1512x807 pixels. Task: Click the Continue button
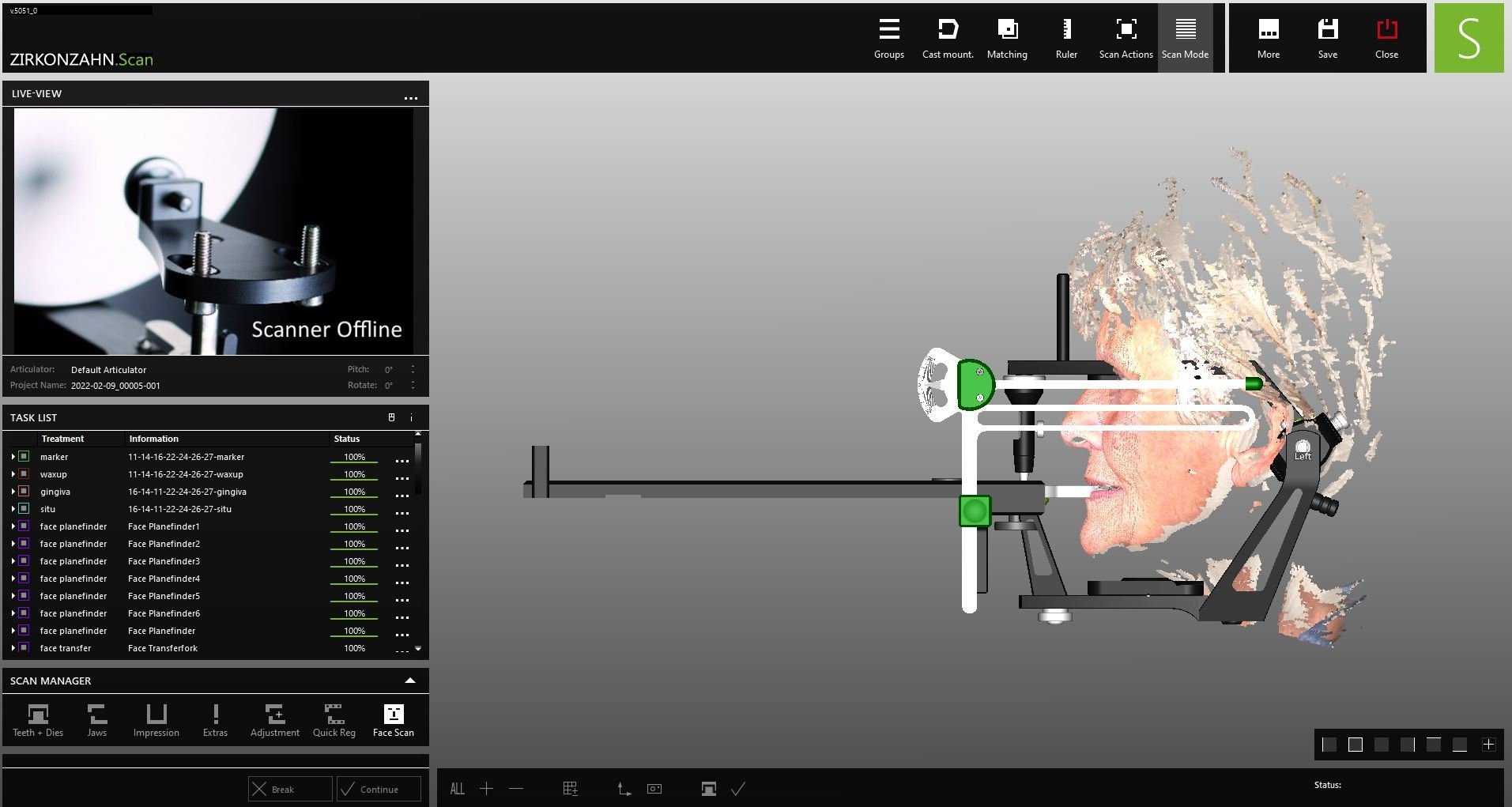point(379,789)
